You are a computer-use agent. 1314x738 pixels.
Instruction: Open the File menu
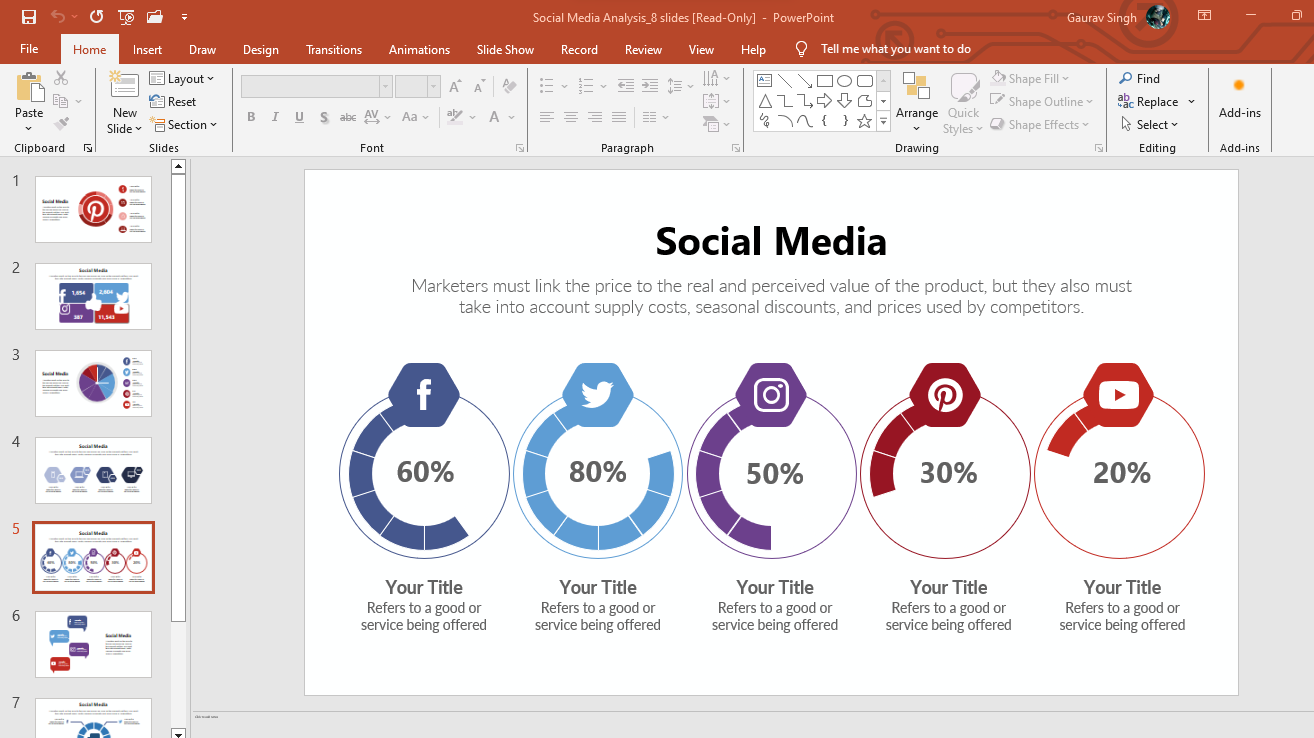click(x=29, y=49)
